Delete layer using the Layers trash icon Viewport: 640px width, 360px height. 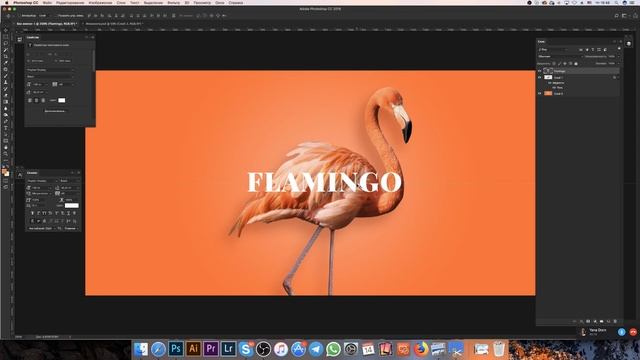pos(615,321)
